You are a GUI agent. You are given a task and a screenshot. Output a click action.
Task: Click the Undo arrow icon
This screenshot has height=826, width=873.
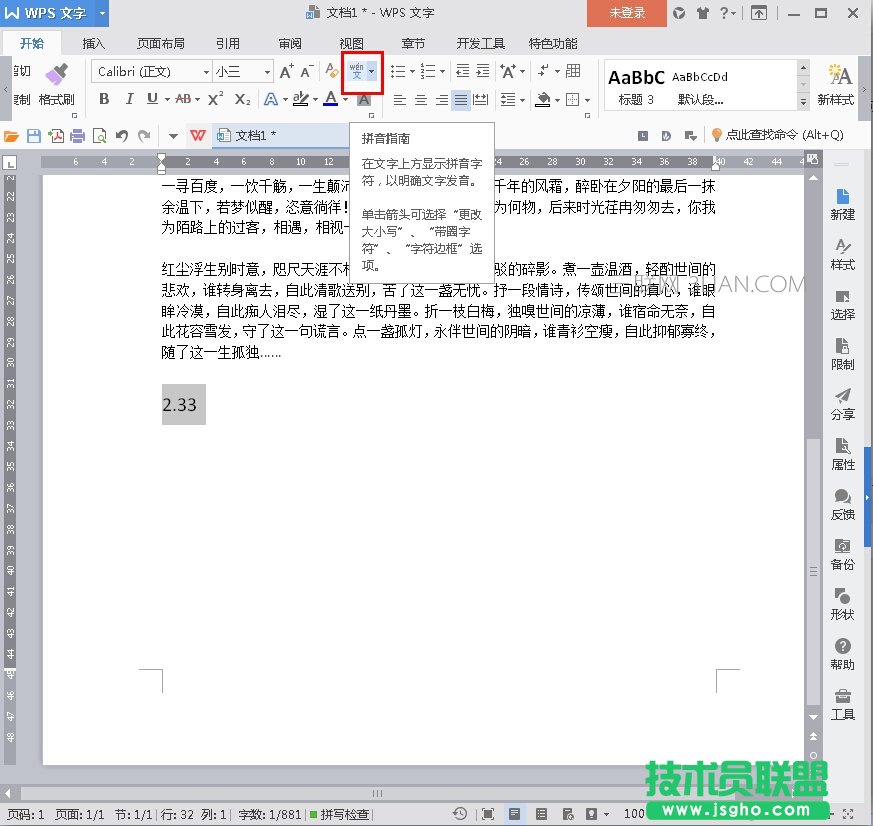tap(122, 134)
